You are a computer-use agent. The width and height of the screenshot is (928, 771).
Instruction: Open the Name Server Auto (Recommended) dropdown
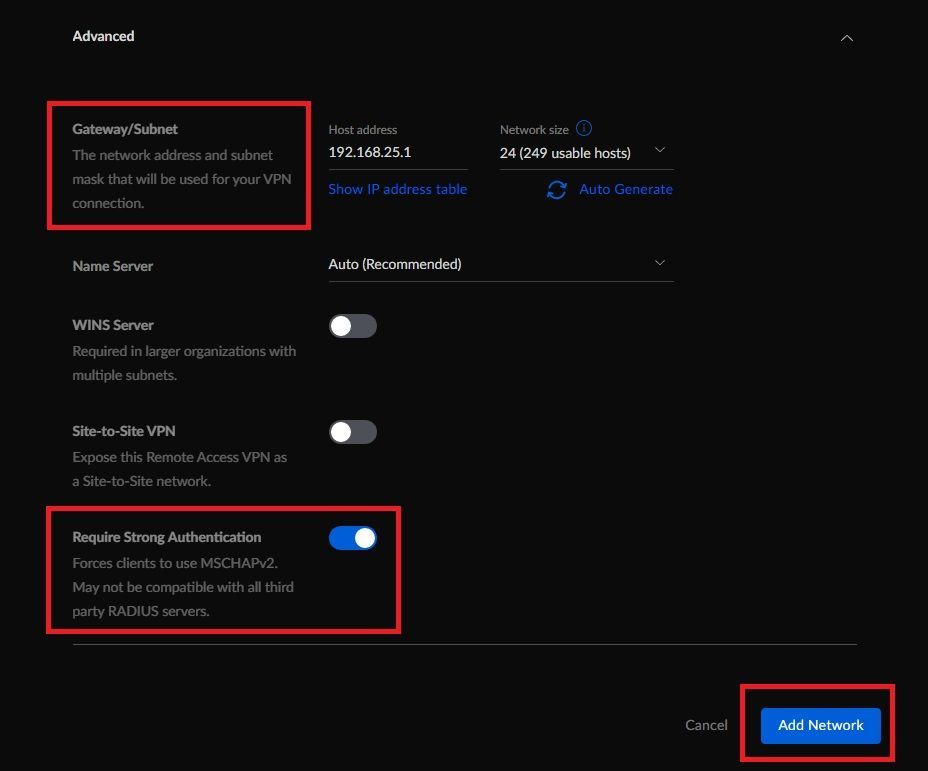coord(501,264)
